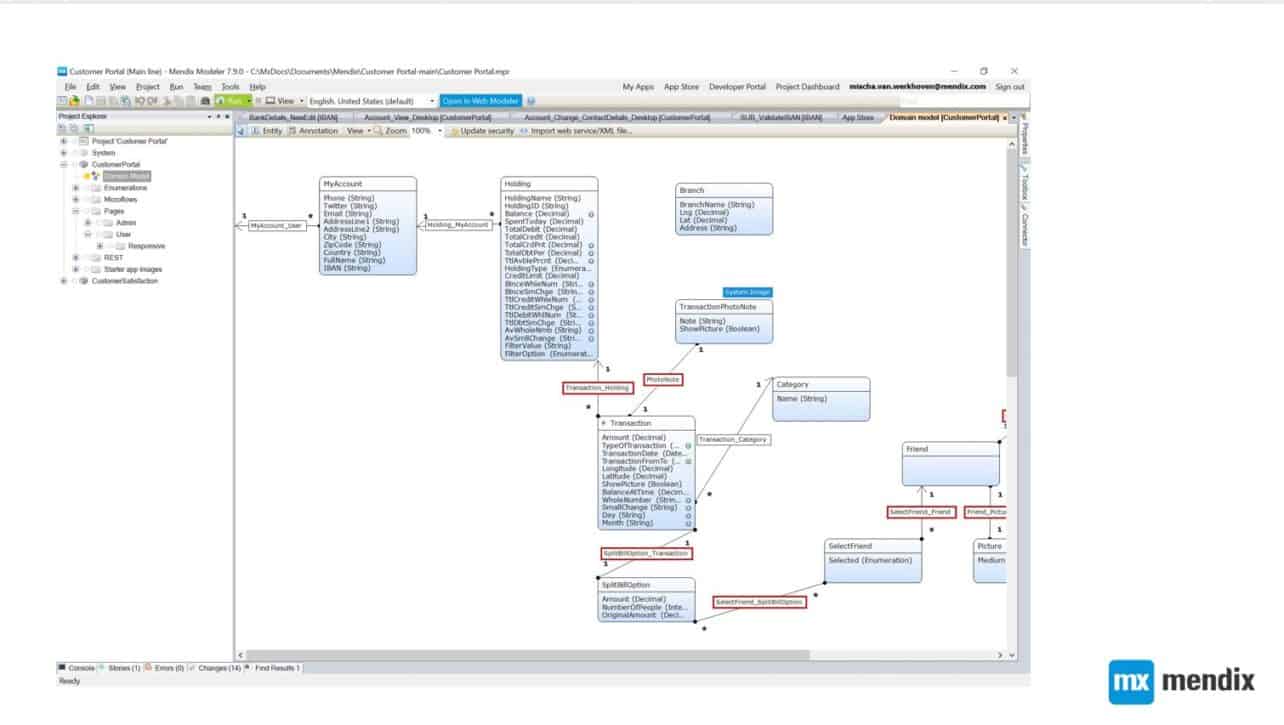Click the Sign out link
Viewport: 1284px width, 725px height.
[x=1009, y=87]
